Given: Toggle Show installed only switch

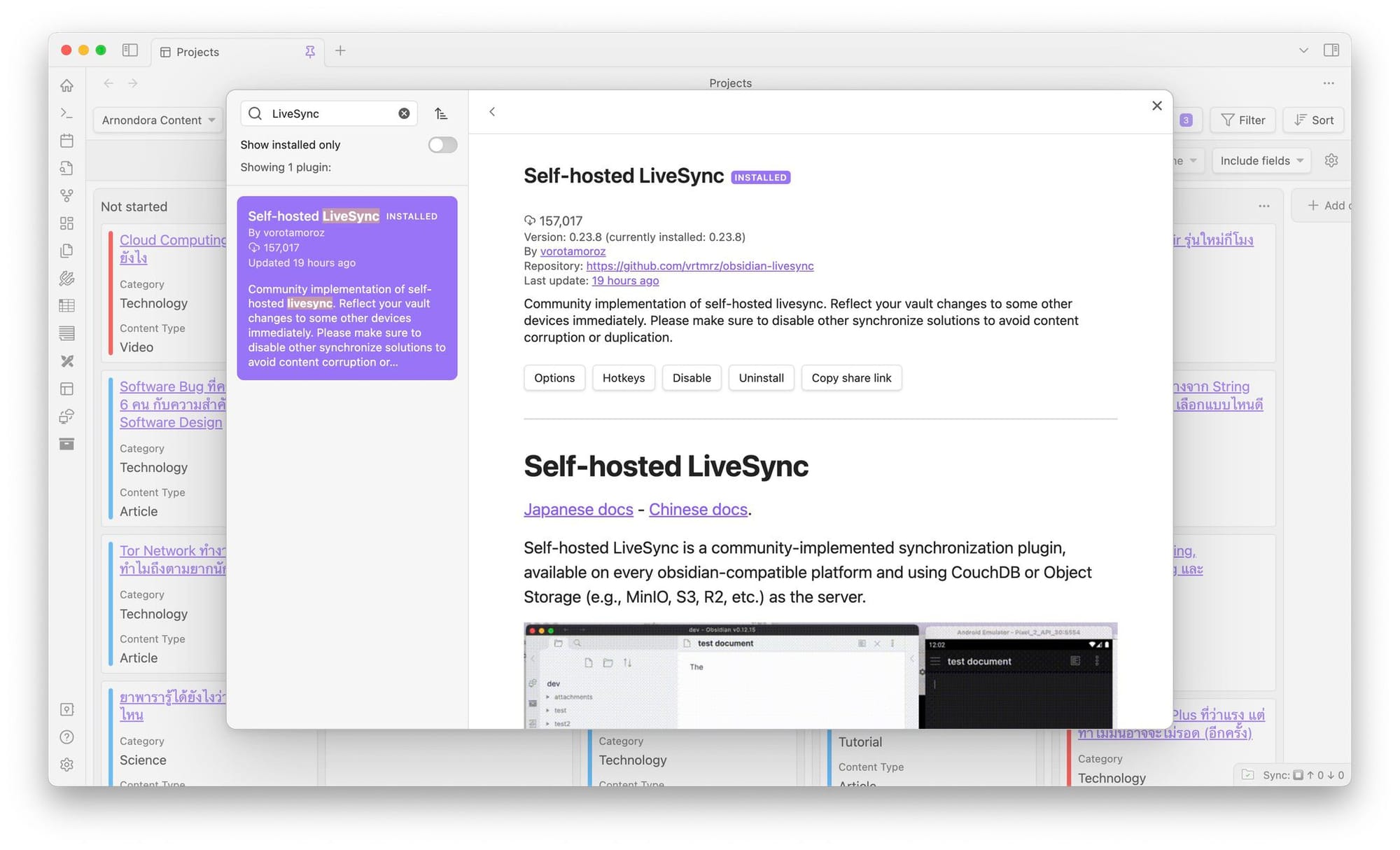Looking at the screenshot, I should [442, 145].
